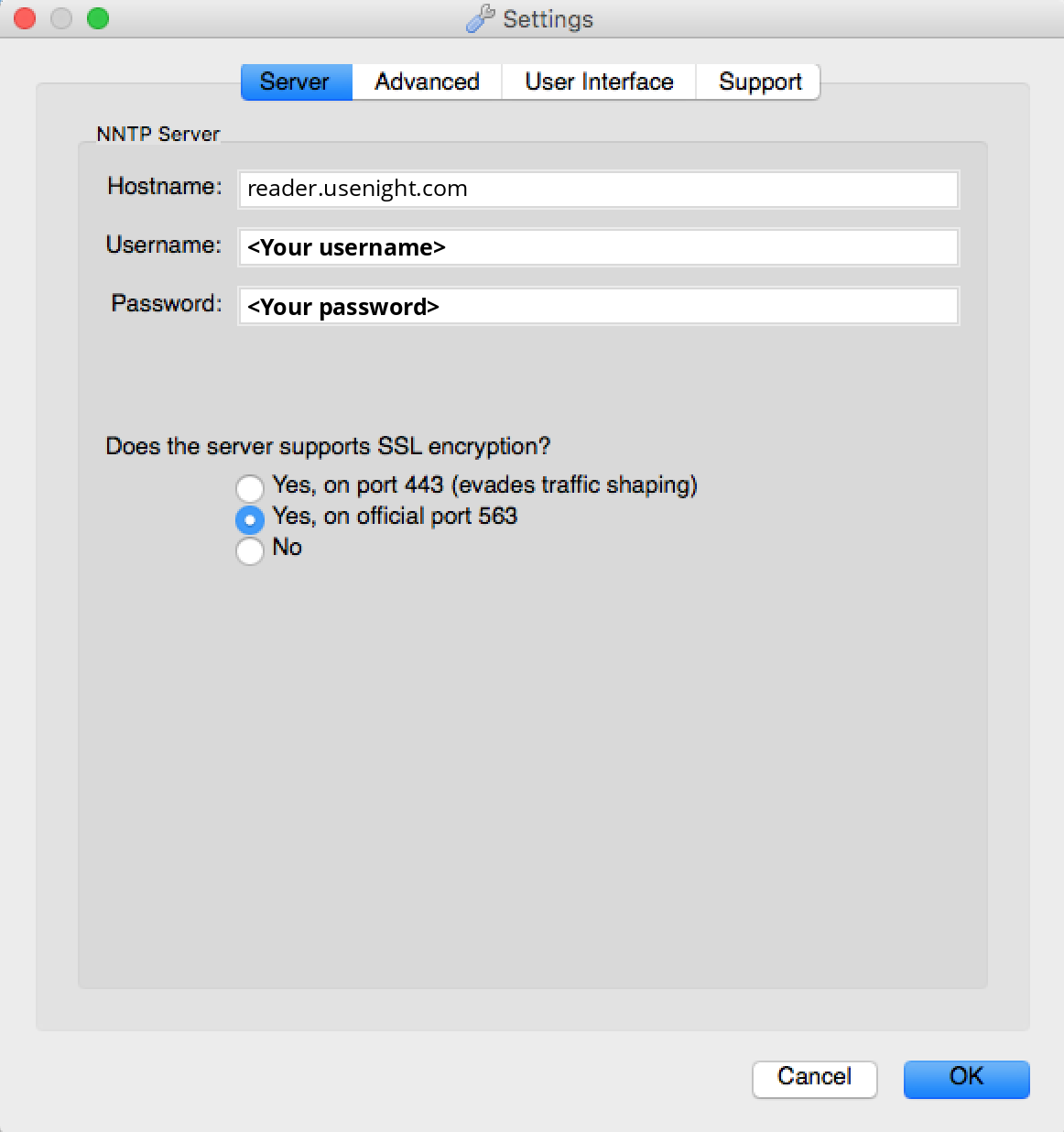Open the Advanced tab
Image resolution: width=1064 pixels, height=1132 pixels.
click(427, 82)
